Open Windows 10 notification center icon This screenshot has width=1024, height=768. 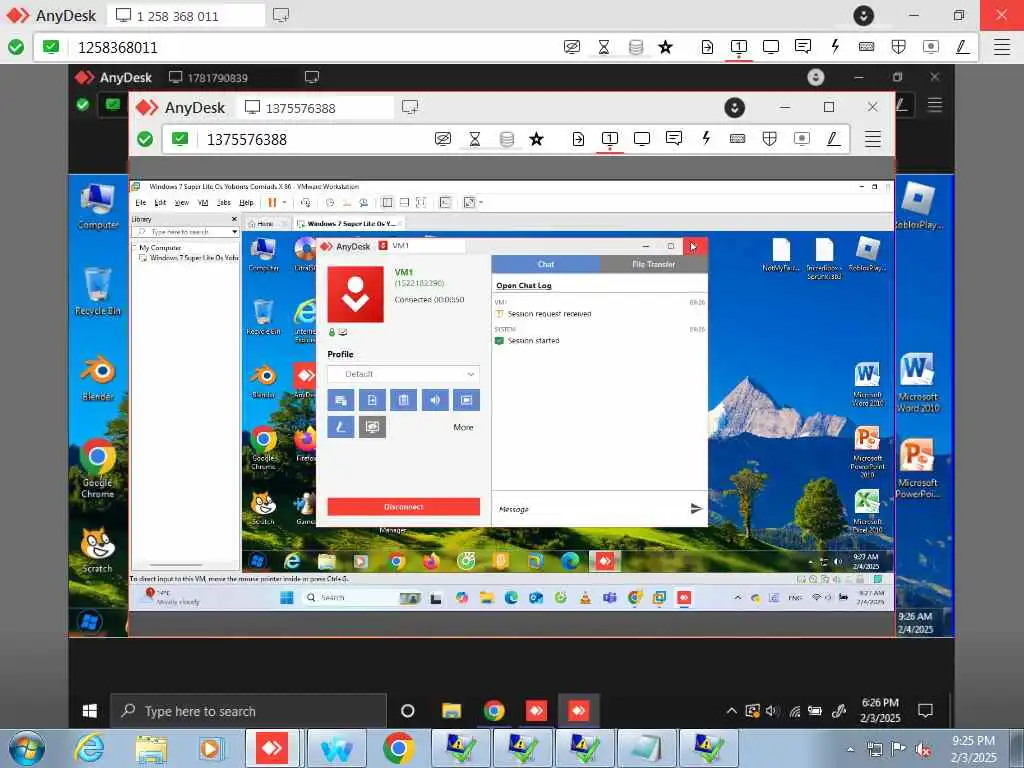[925, 711]
